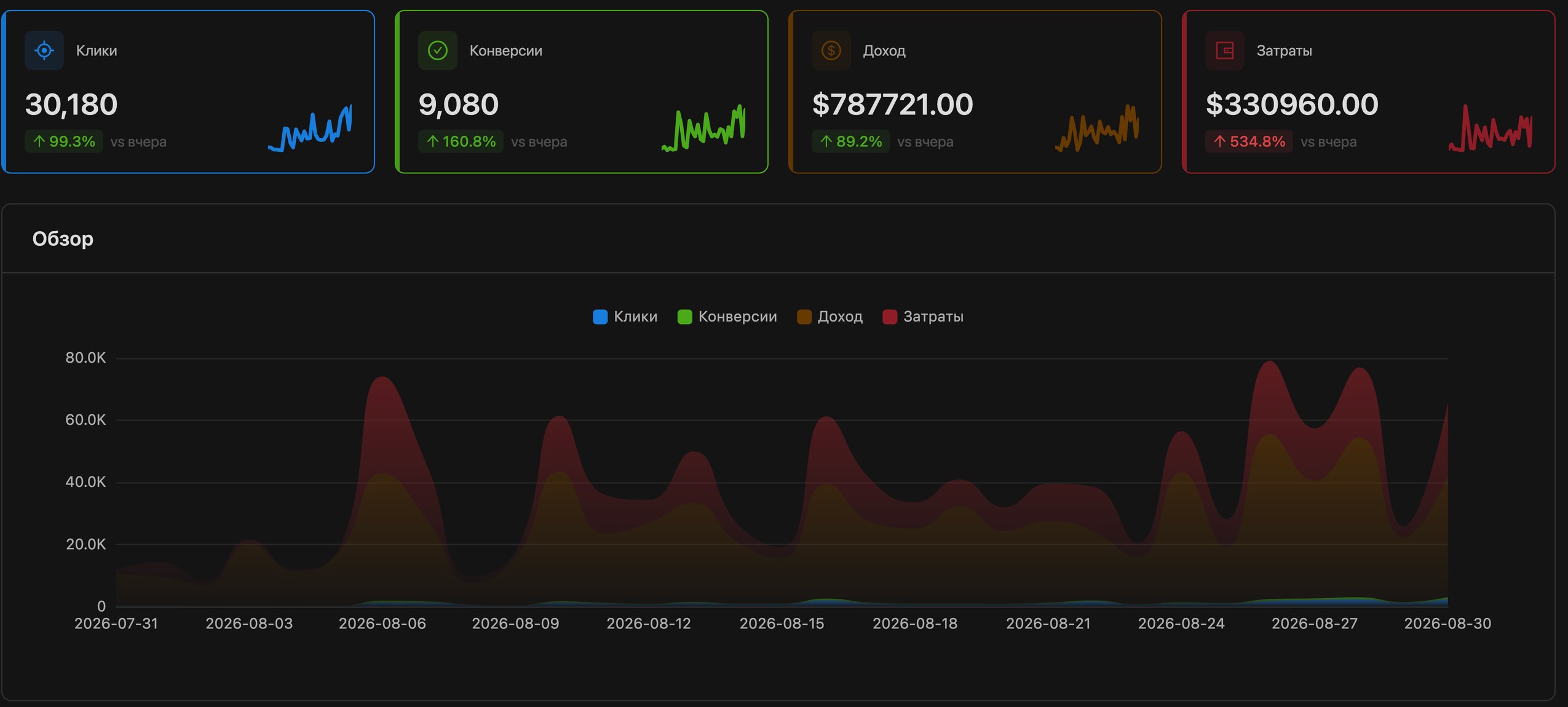Viewport: 1568px width, 707px height.
Task: Click the 2026-08-21 date label
Action: (x=1048, y=623)
